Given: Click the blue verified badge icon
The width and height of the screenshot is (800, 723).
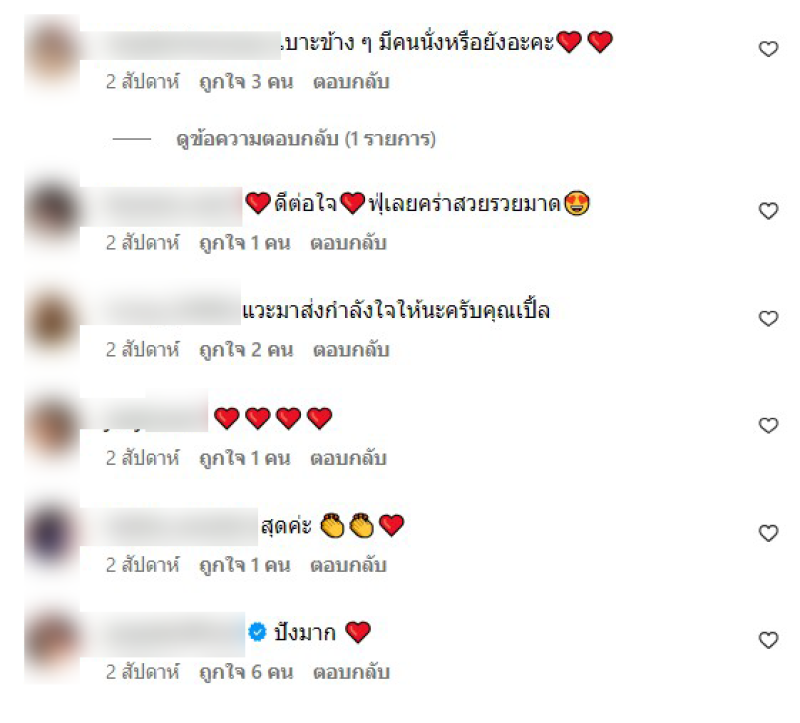Looking at the screenshot, I should 257,632.
